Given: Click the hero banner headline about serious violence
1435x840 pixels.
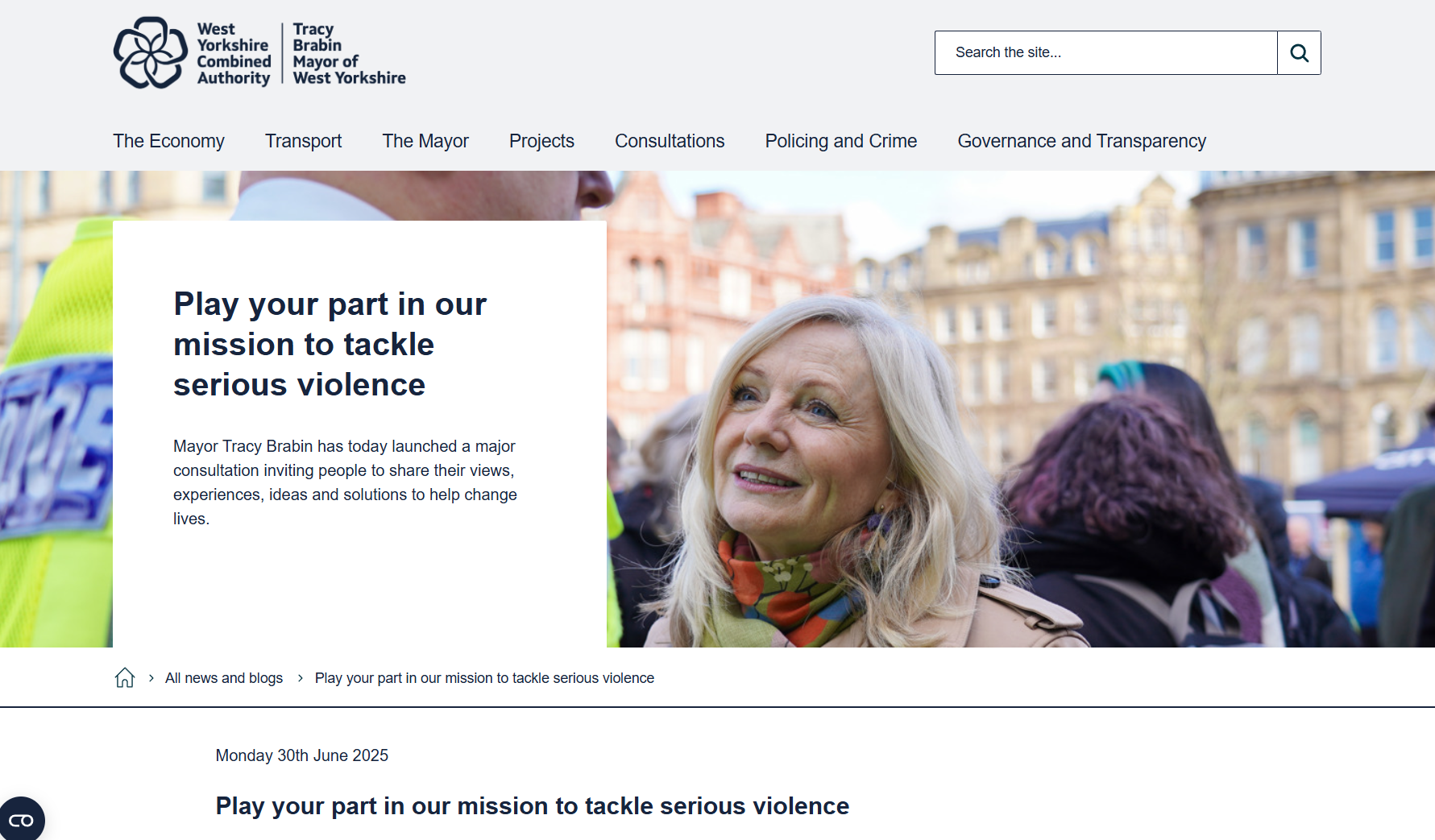Looking at the screenshot, I should pos(330,345).
